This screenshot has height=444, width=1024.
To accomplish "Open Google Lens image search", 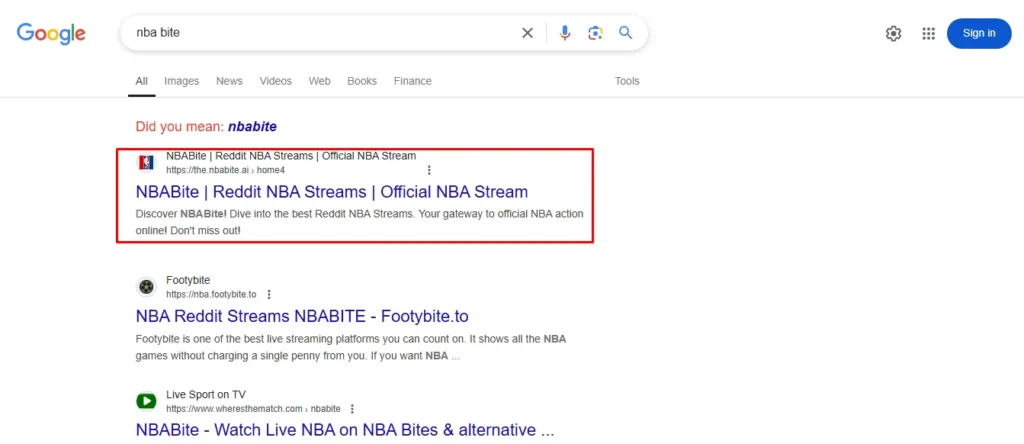I will [595, 33].
